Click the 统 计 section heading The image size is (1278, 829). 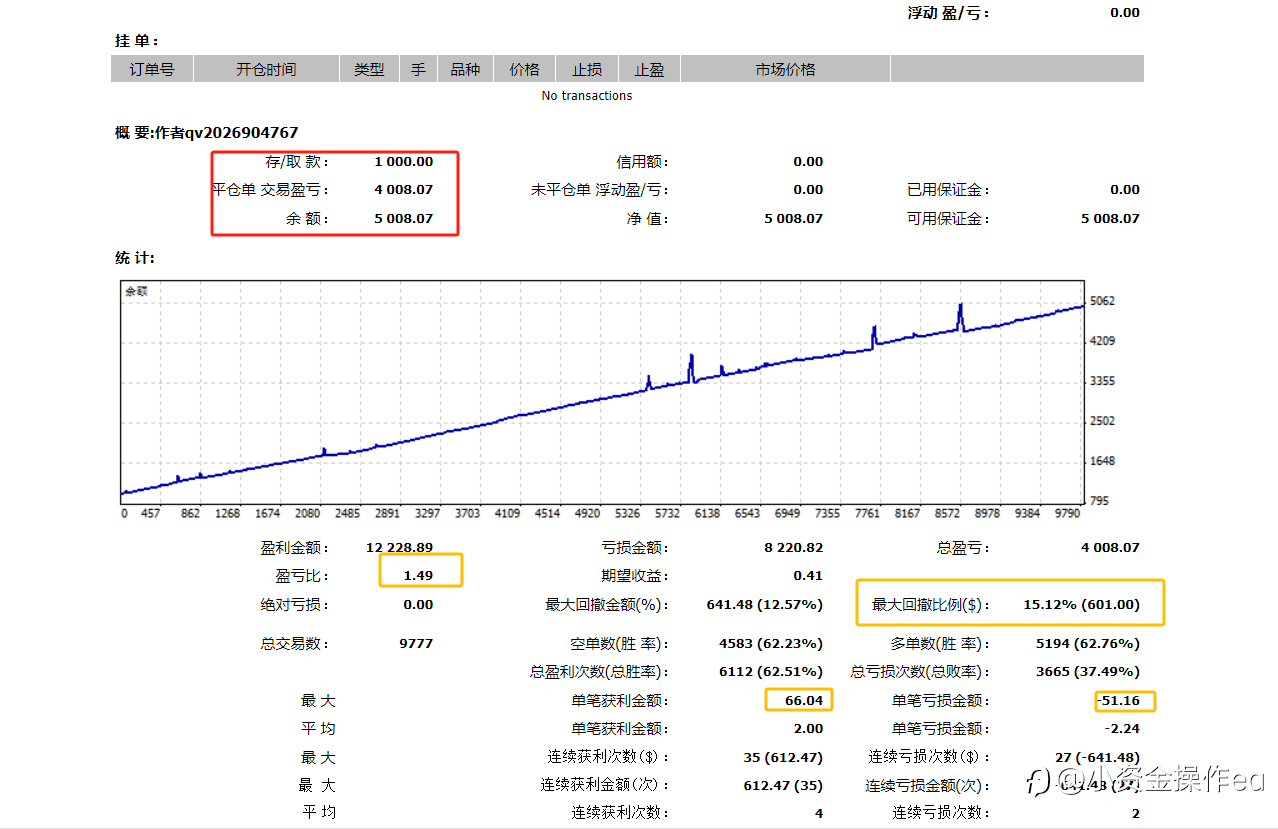pos(135,258)
